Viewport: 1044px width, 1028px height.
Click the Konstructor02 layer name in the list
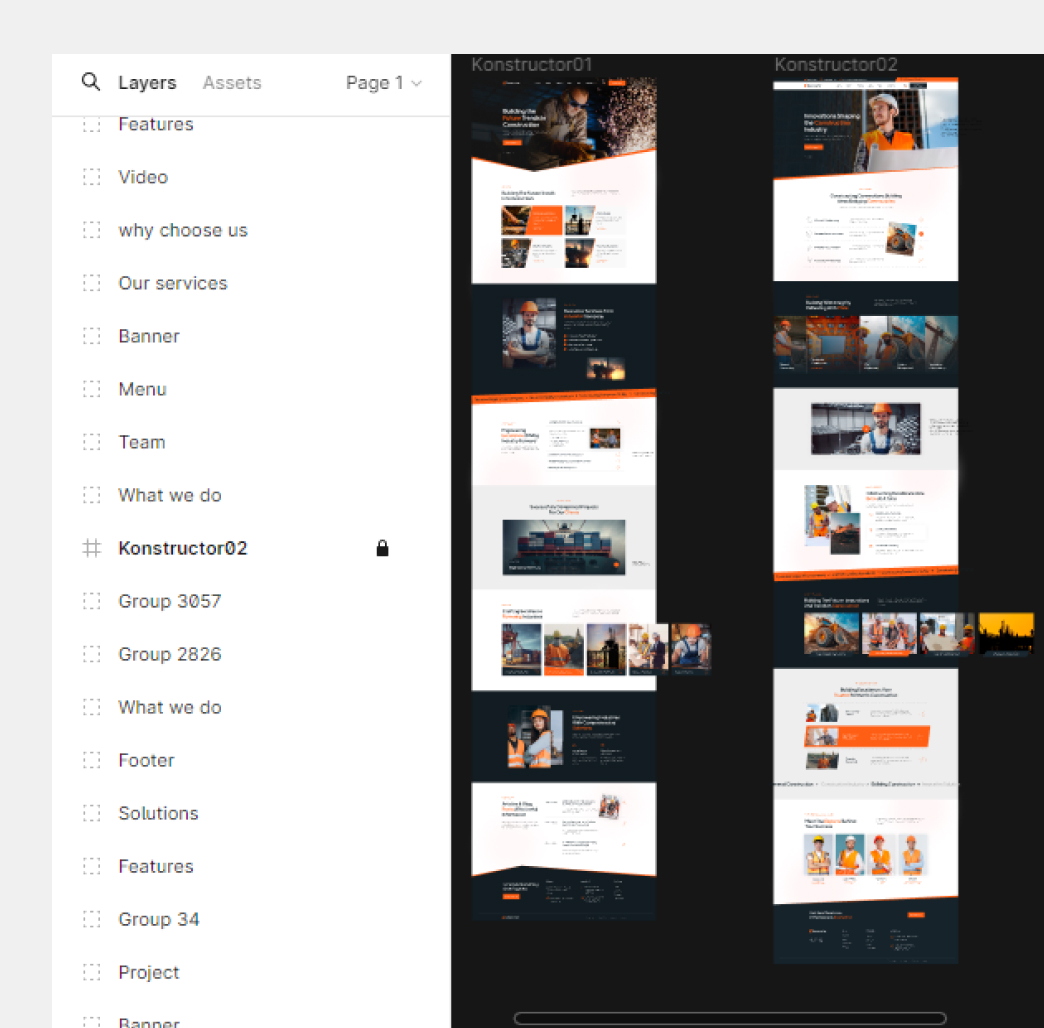pos(182,548)
